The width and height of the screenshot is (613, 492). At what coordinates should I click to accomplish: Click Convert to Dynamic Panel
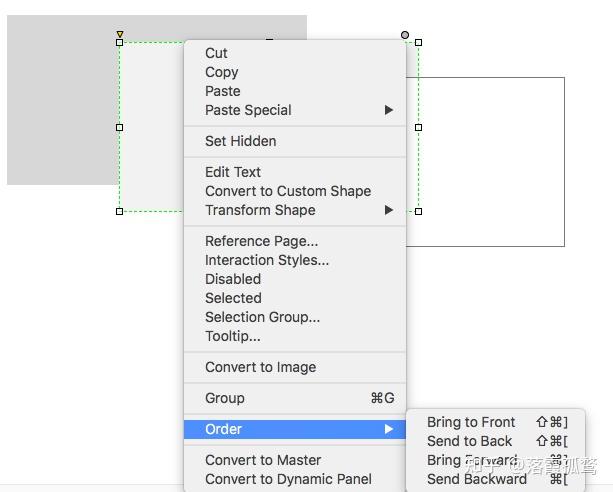tap(288, 479)
